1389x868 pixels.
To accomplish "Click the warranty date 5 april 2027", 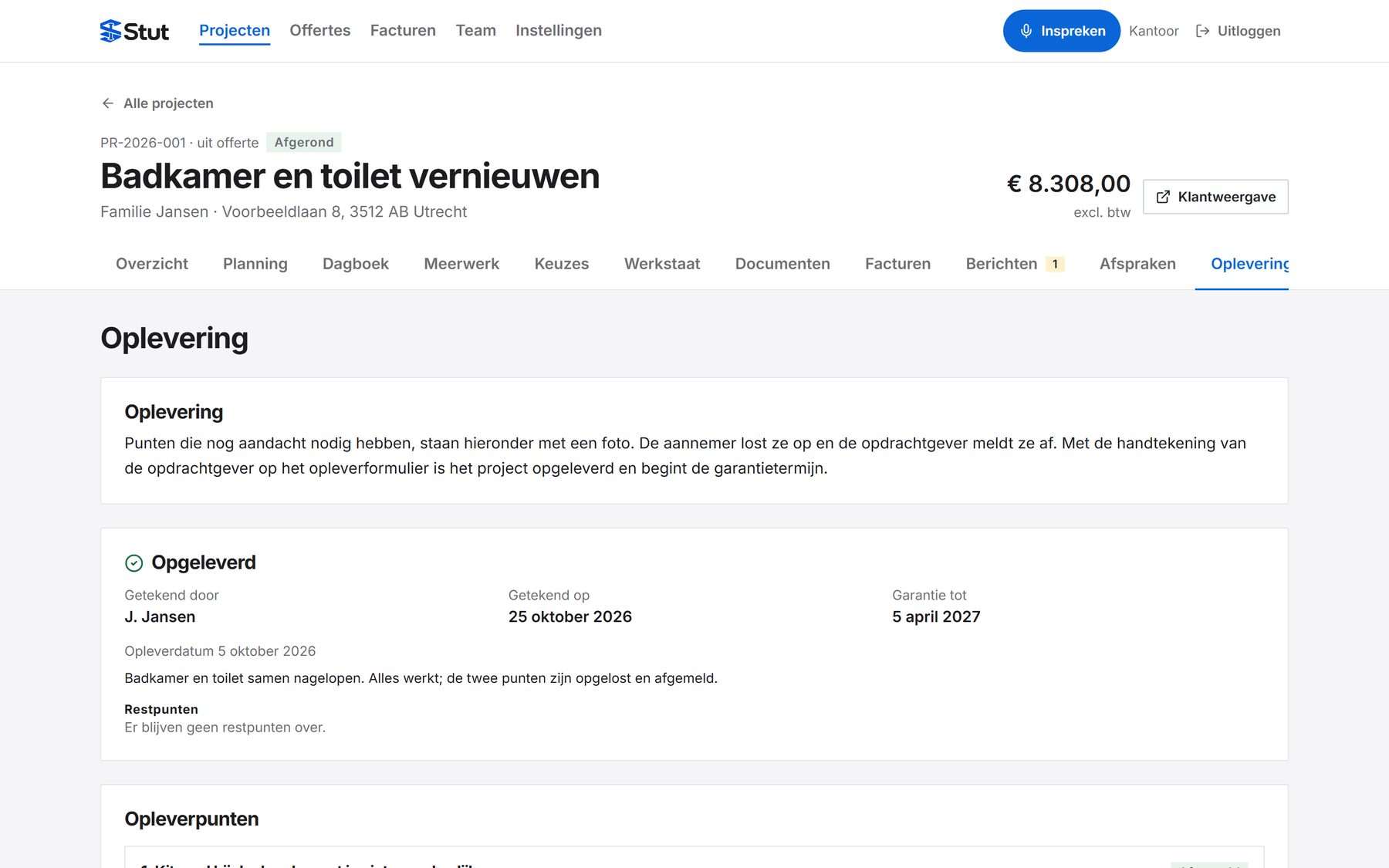I will click(x=936, y=616).
